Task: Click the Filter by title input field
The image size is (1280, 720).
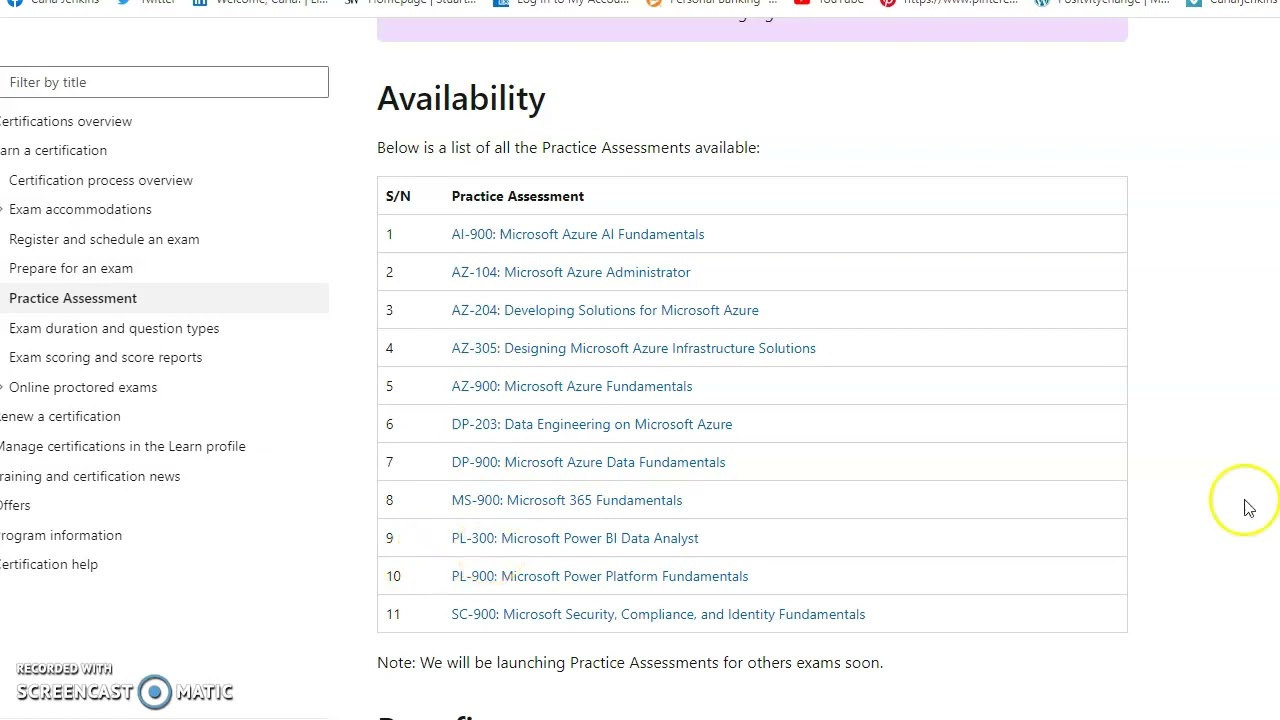Action: pos(164,82)
